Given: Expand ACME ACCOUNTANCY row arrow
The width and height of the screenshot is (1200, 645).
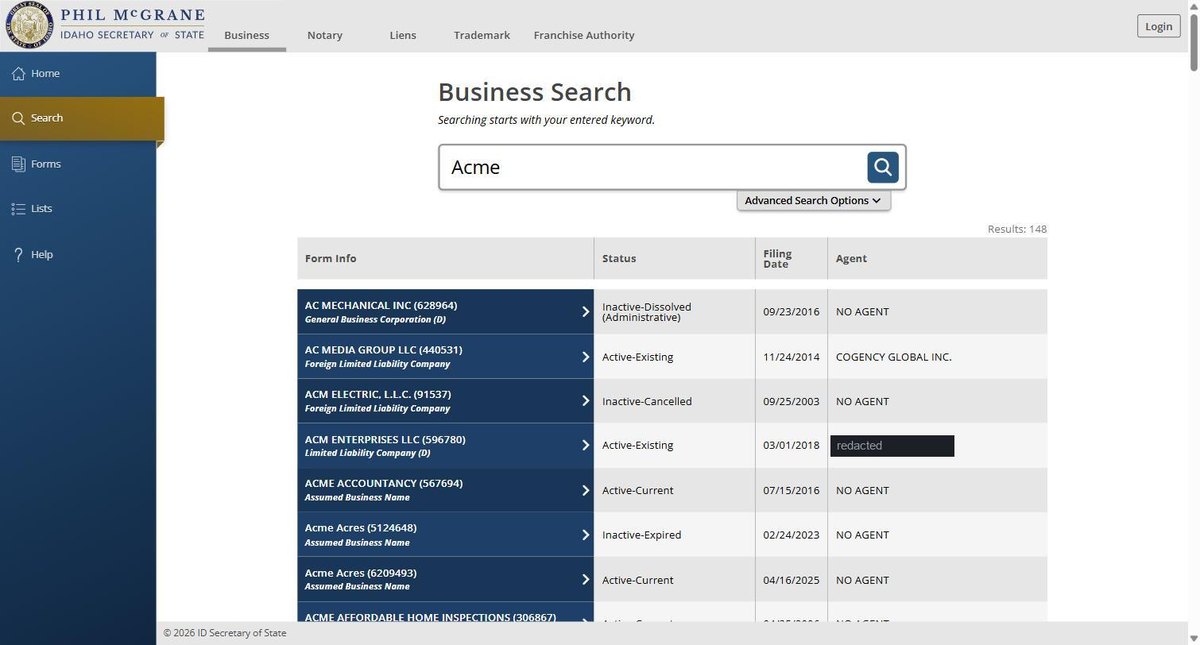Looking at the screenshot, I should [x=586, y=490].
